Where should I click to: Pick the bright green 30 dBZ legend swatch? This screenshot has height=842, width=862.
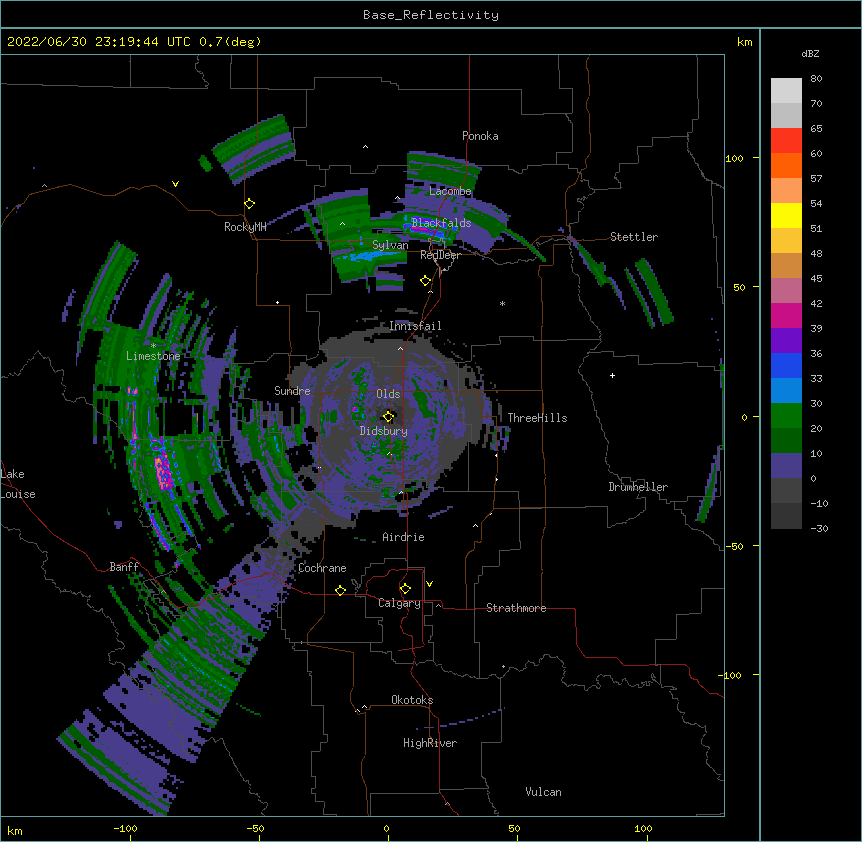(786, 416)
